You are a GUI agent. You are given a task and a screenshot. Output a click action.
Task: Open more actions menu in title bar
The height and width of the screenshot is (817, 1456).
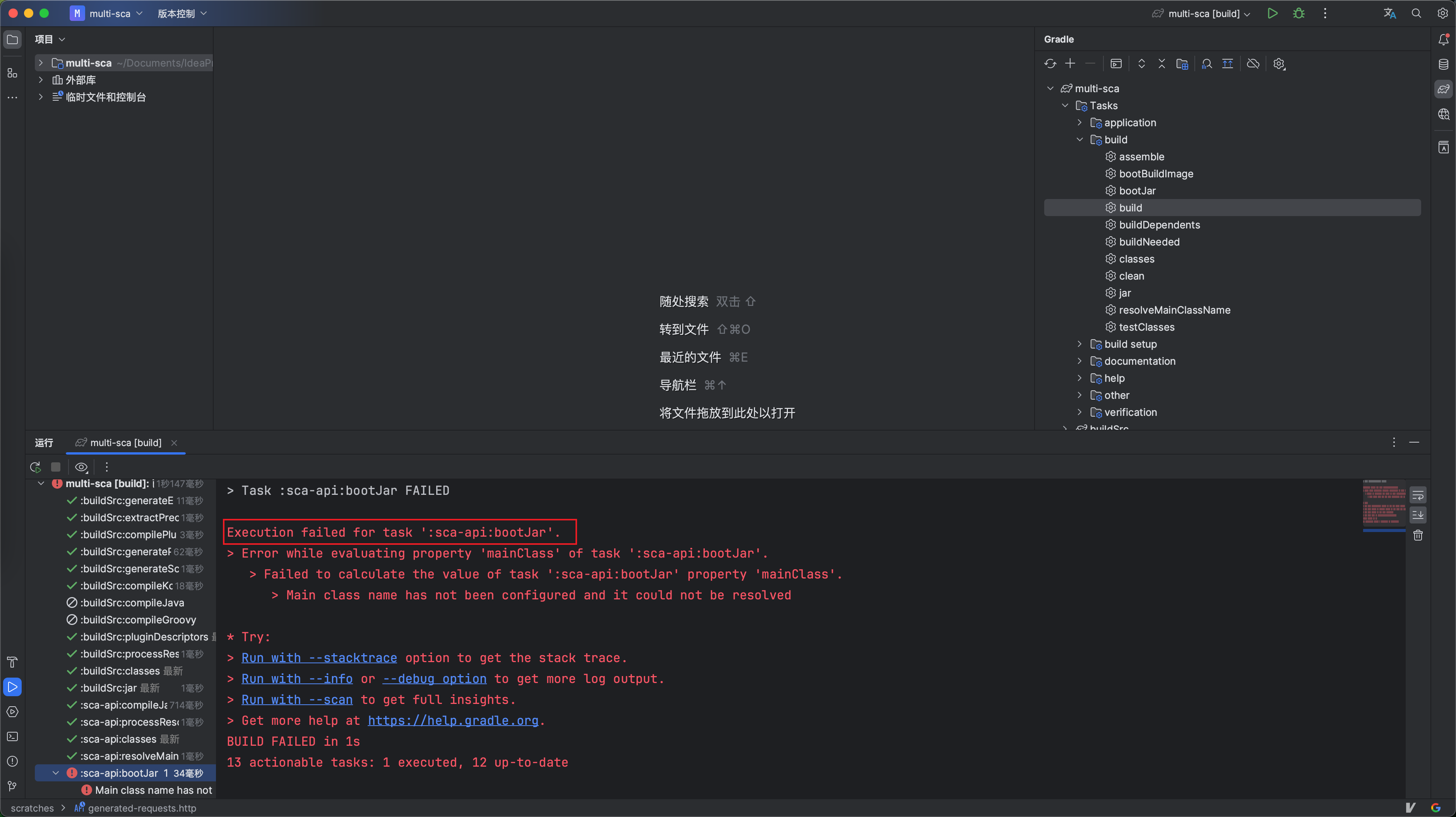click(1325, 13)
